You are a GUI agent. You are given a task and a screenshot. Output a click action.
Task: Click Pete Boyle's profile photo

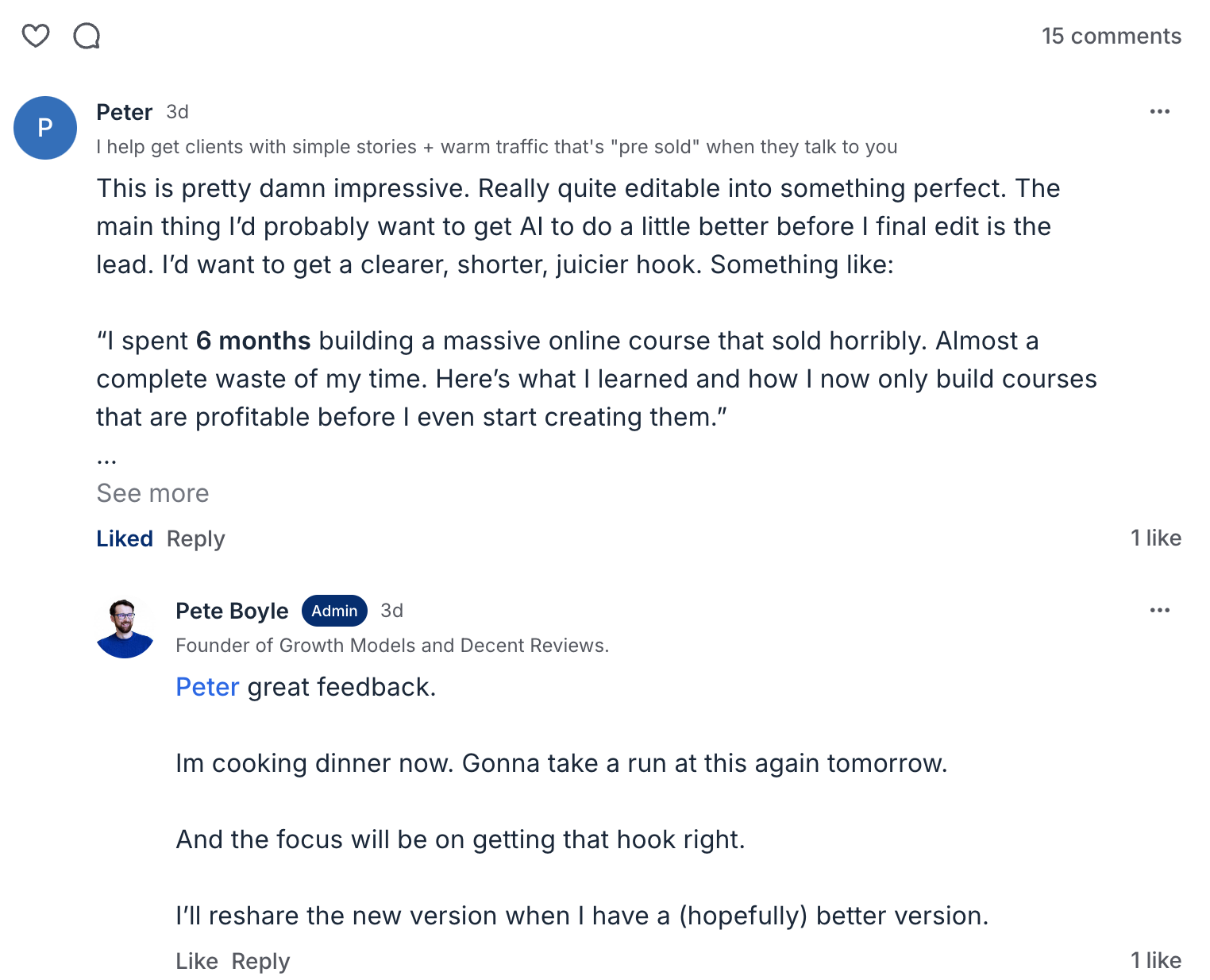click(x=125, y=628)
